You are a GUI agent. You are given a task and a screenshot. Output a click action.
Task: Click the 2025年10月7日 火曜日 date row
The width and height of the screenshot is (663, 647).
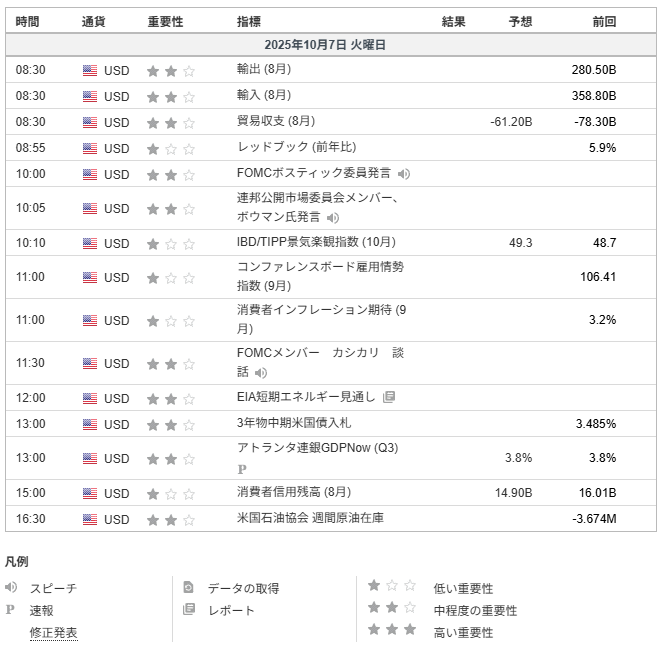point(331,45)
